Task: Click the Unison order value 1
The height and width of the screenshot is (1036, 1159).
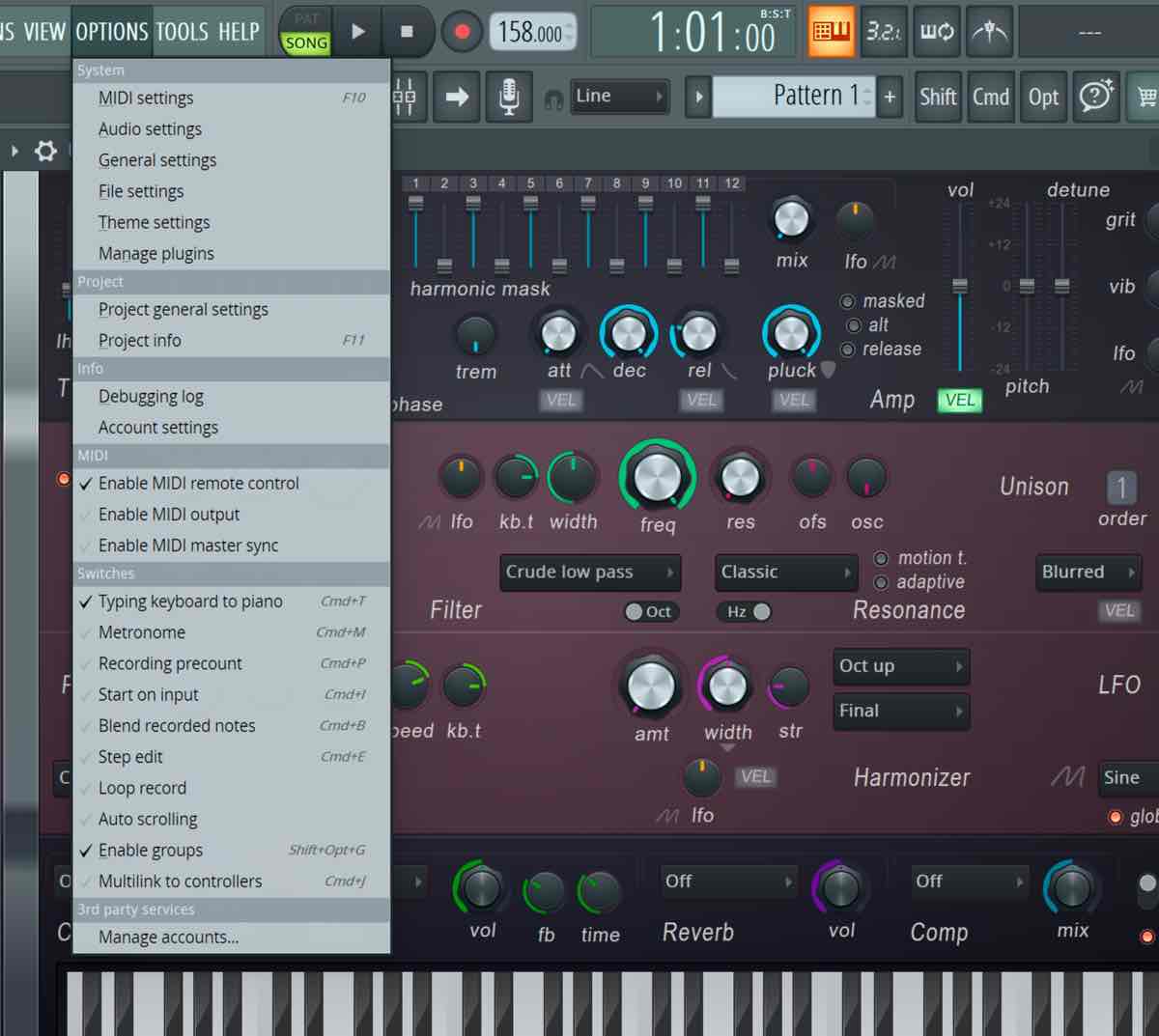Action: point(1121,487)
